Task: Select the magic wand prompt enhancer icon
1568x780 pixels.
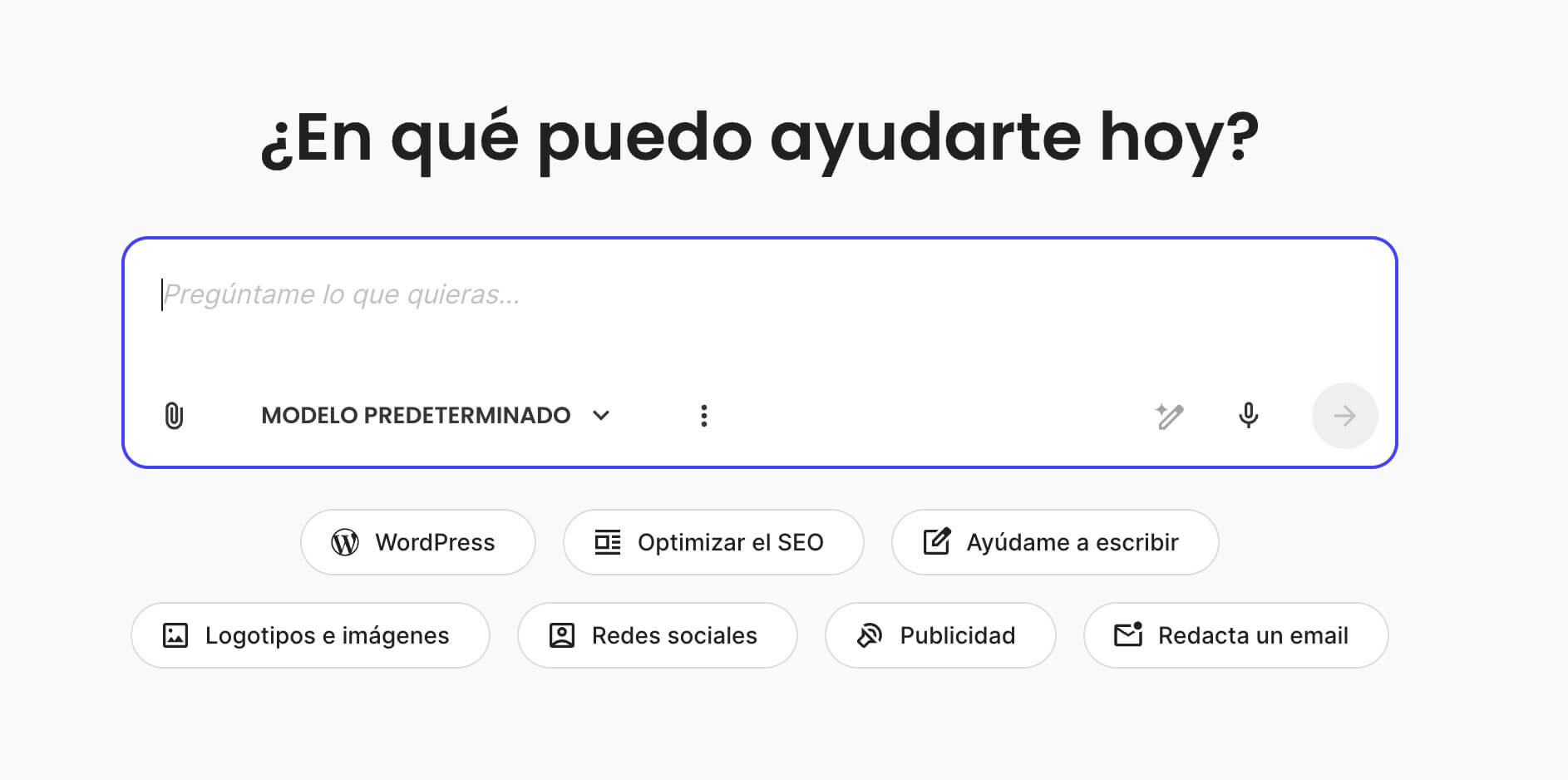Action: click(1171, 416)
